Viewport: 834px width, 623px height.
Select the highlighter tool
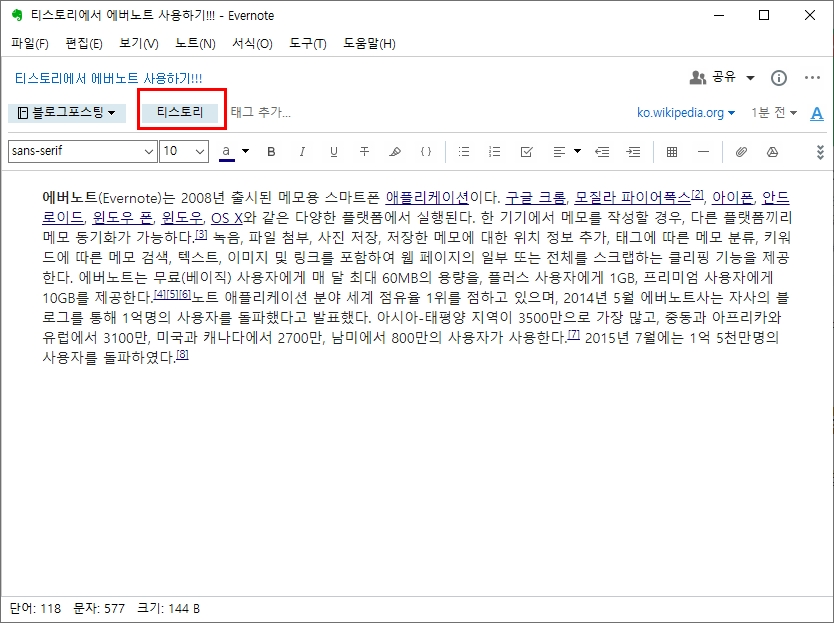[x=395, y=152]
